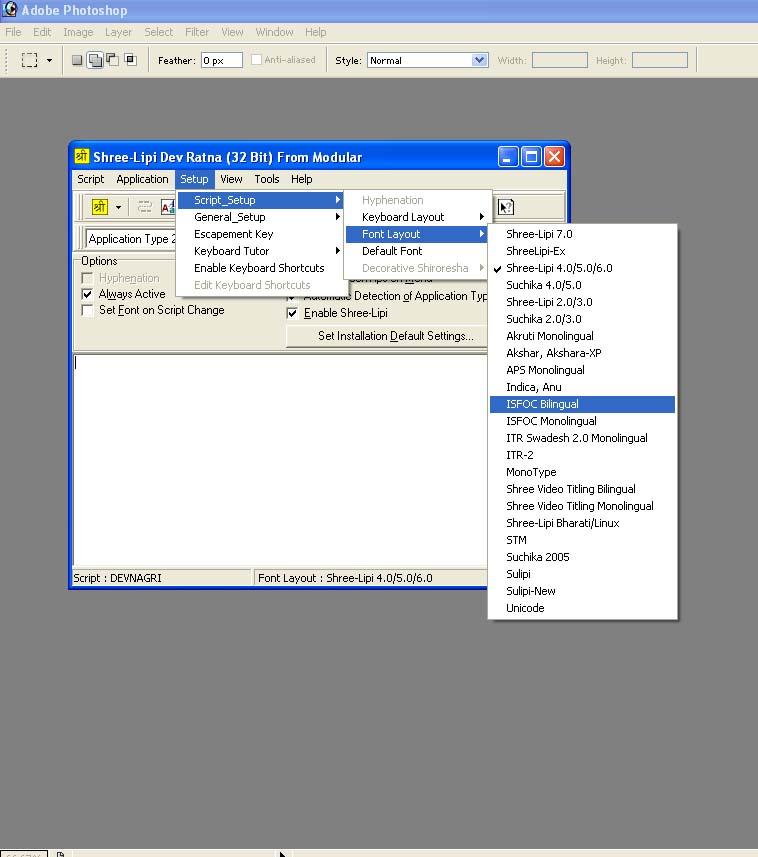Click the yellow Shree script icon in toolbar
The width and height of the screenshot is (758, 857).
(x=99, y=207)
